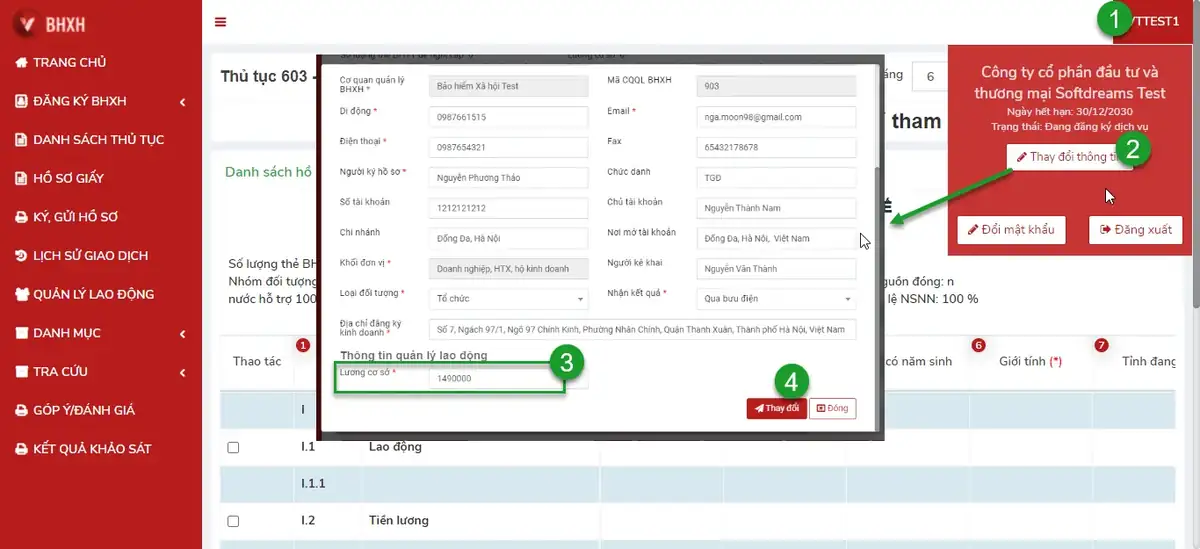The image size is (1200, 549).
Task: Expand TRA CỨU menu
Action: pos(100,371)
